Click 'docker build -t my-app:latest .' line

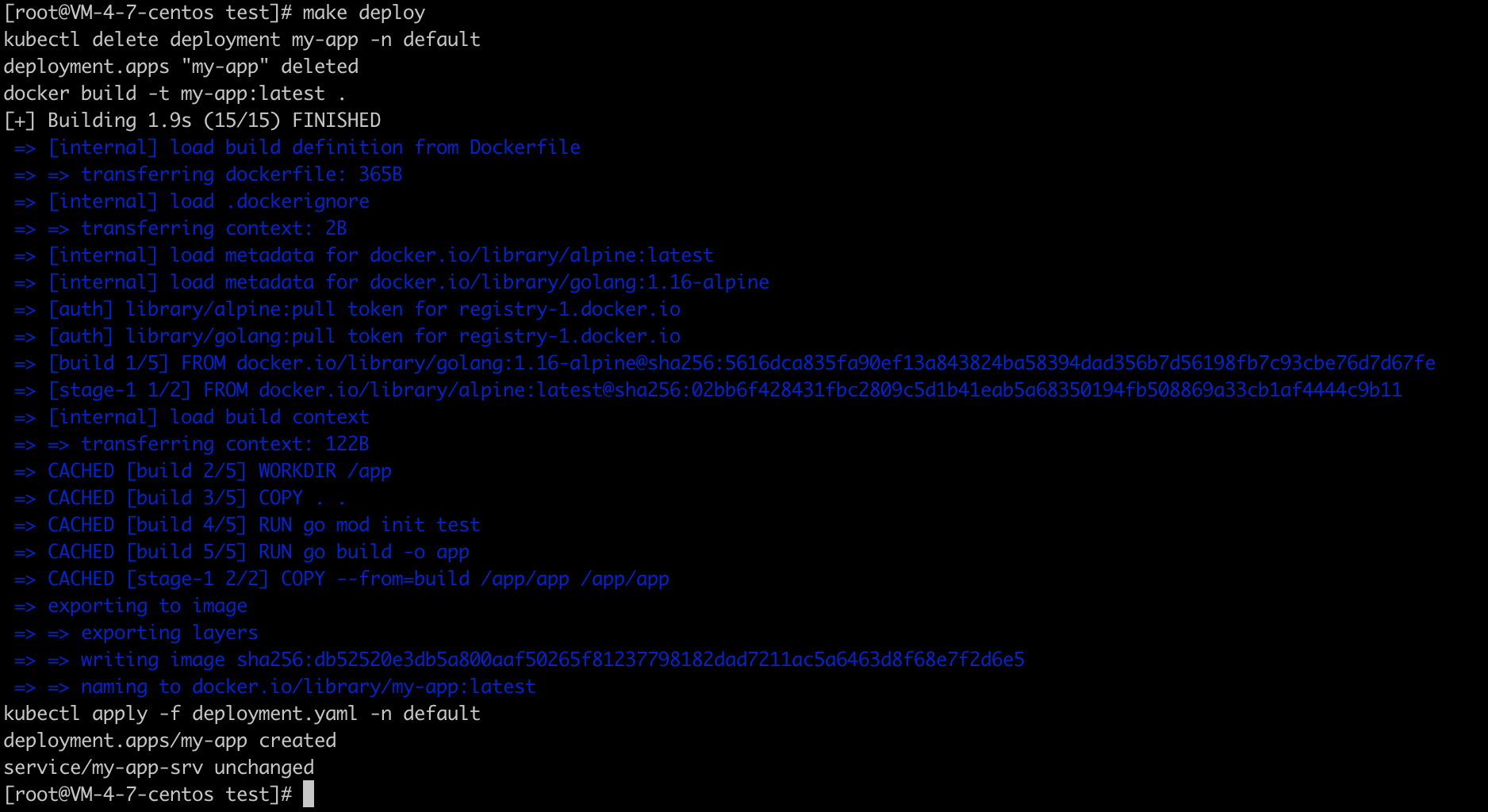tap(174, 94)
